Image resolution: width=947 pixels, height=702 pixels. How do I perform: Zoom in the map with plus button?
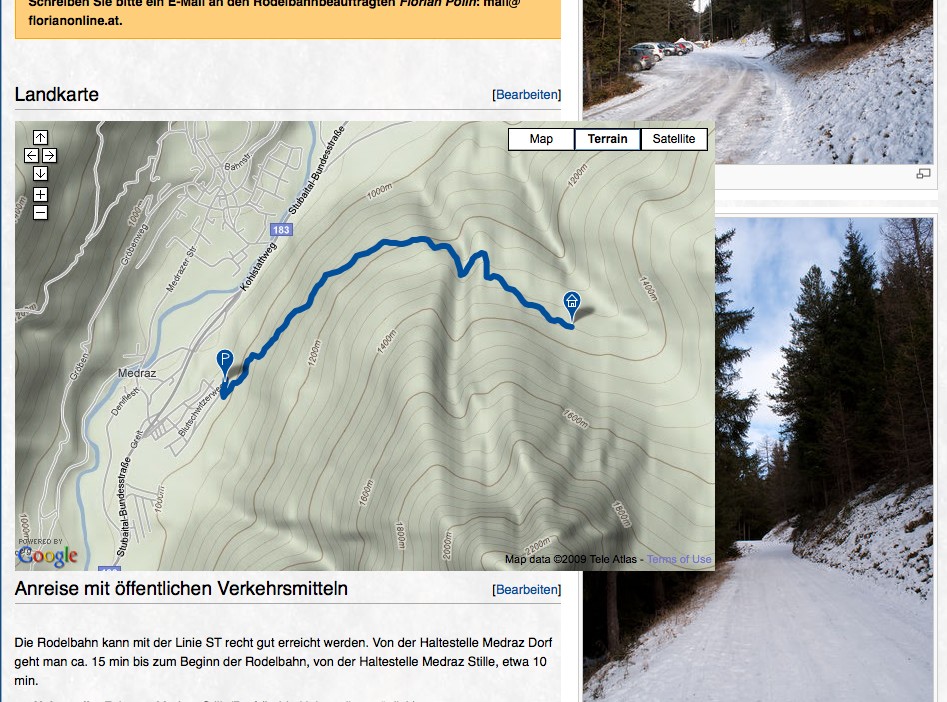pos(40,195)
